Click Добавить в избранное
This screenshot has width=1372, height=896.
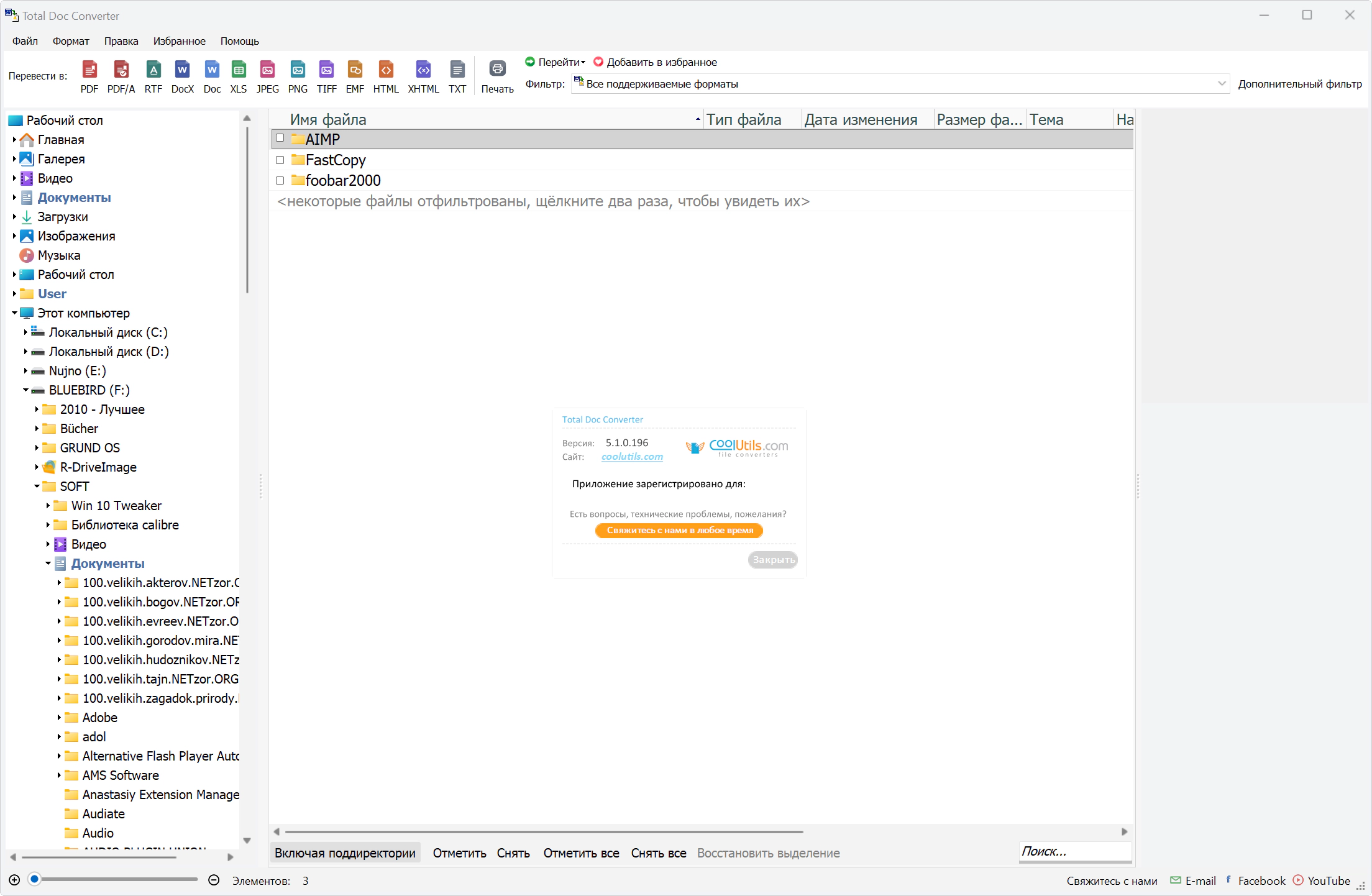[x=656, y=62]
